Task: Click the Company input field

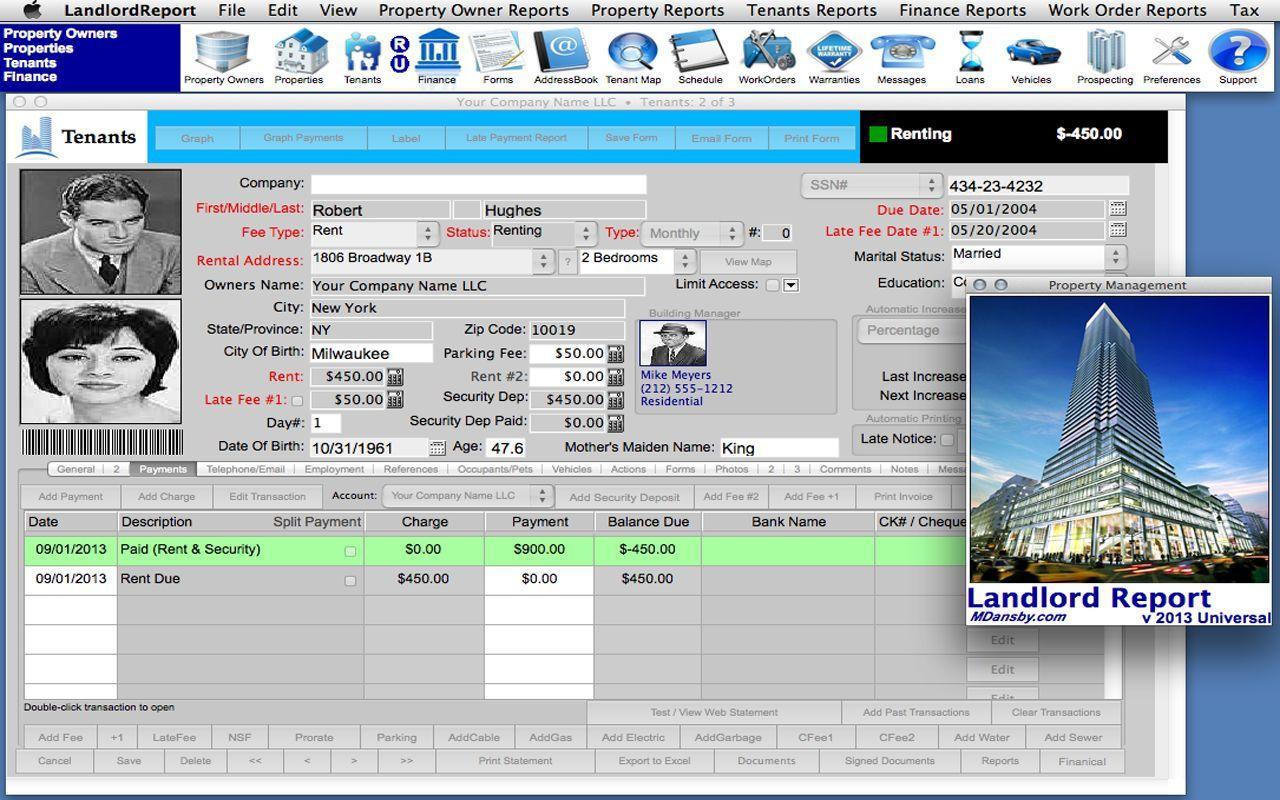Action: [x=478, y=184]
